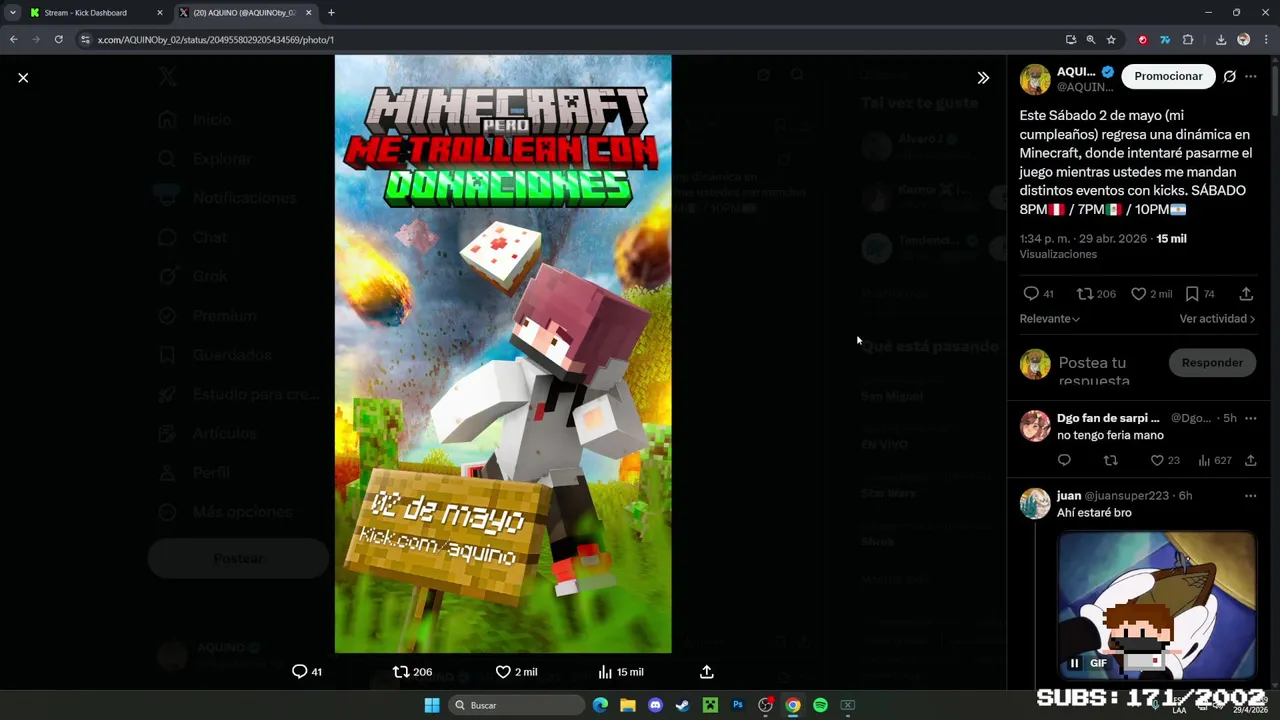Click share icon below the photo
Viewport: 1280px width, 720px height.
tap(706, 672)
